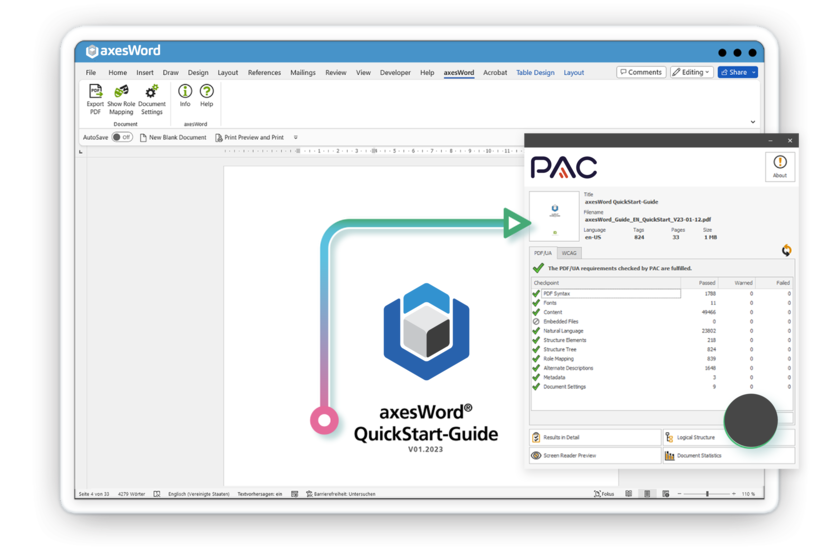The width and height of the screenshot is (840, 559).
Task: Select the PDF/UA tab in PAC
Action: [543, 253]
